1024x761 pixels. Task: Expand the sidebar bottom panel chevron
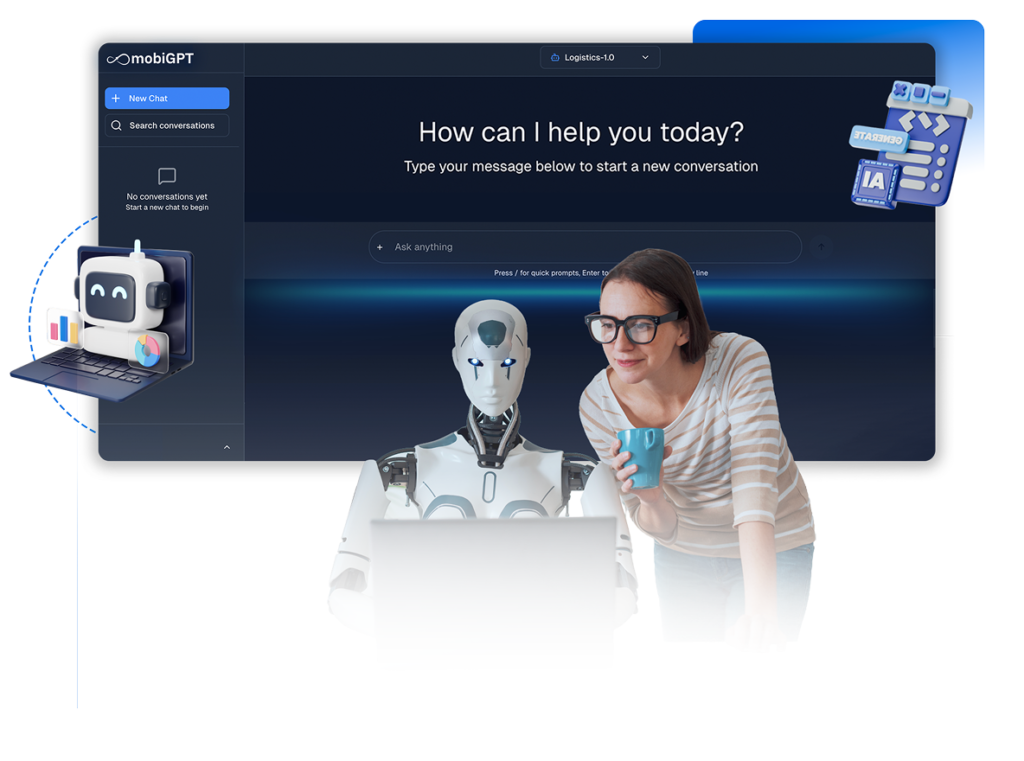226,447
